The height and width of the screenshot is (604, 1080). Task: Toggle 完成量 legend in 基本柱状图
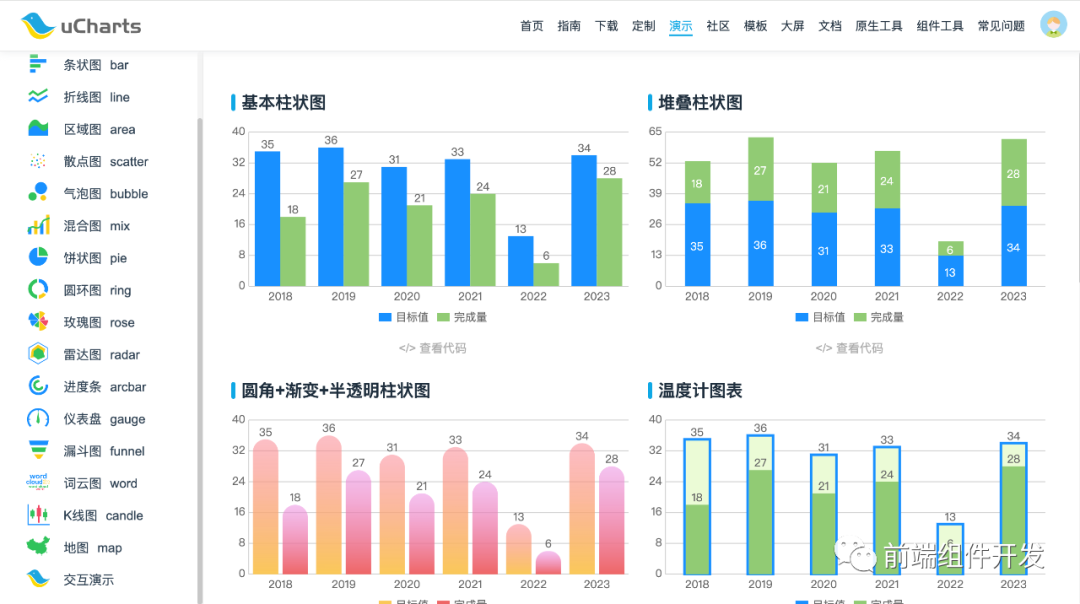coord(462,317)
